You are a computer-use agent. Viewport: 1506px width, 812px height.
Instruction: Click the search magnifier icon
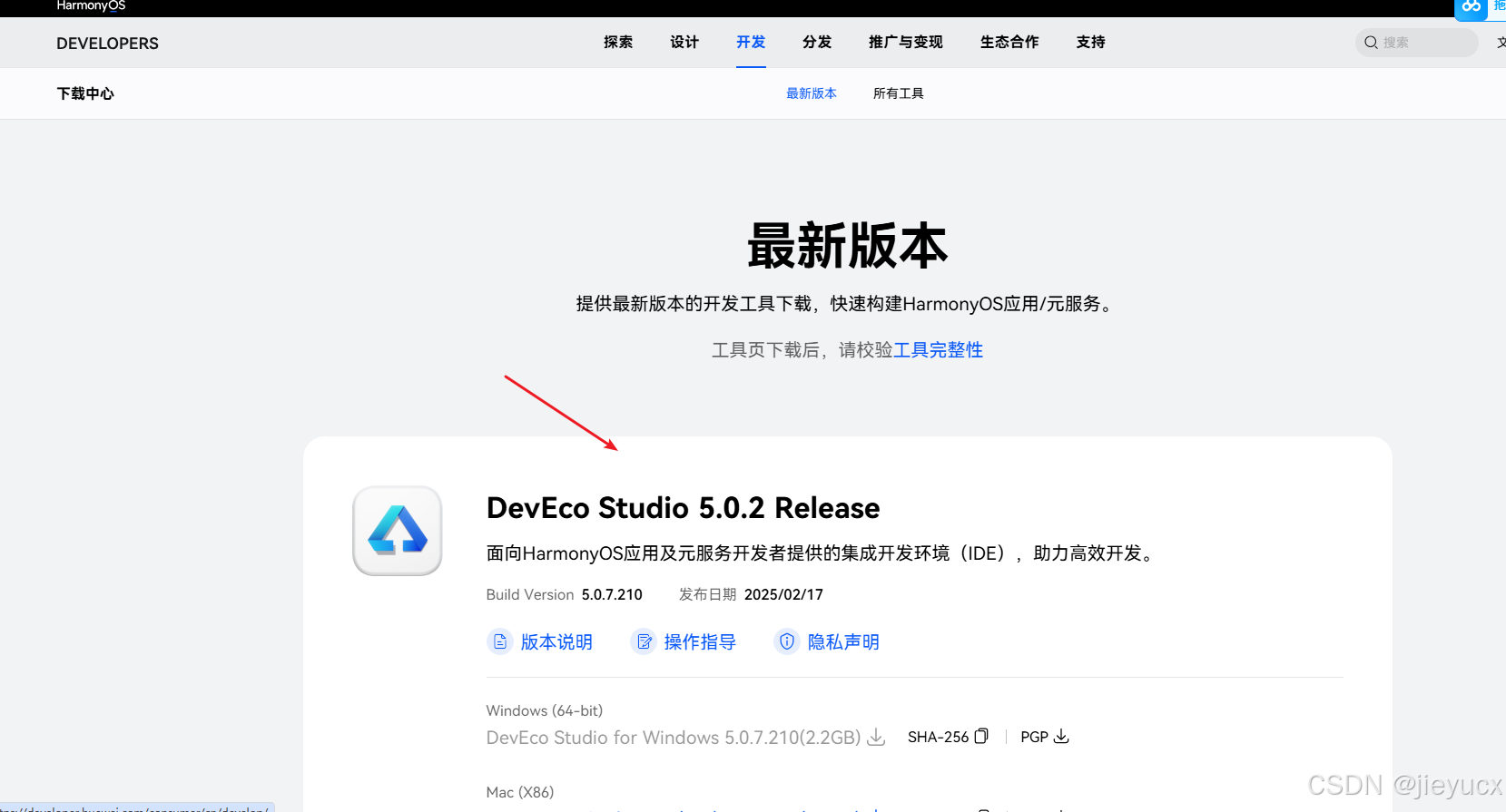[x=1371, y=43]
